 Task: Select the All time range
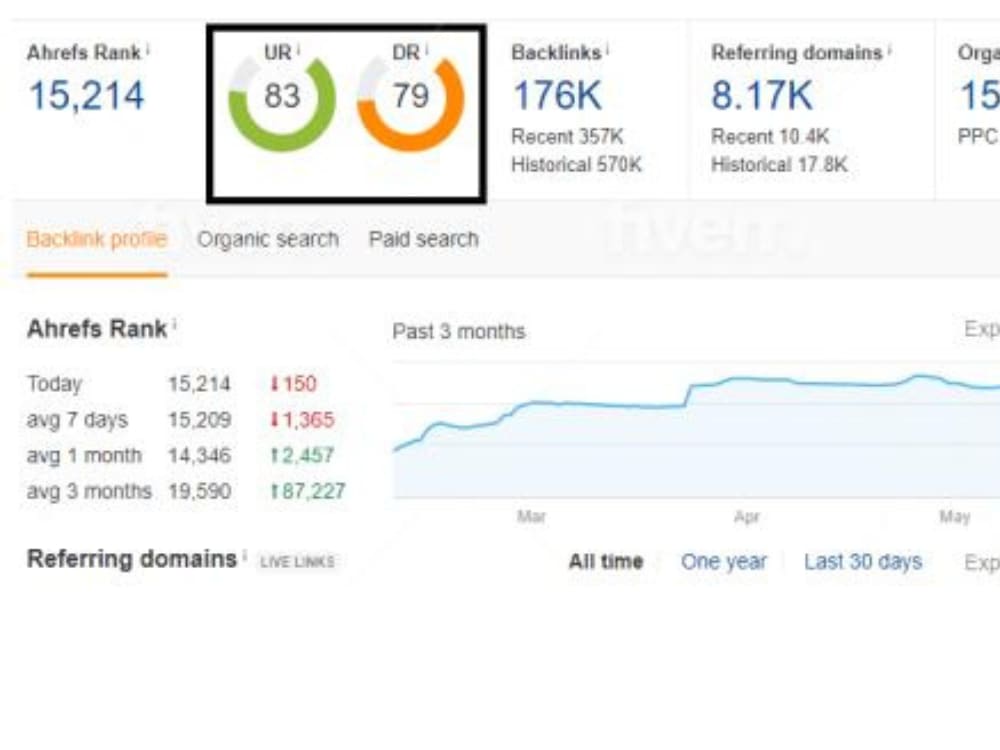(606, 561)
